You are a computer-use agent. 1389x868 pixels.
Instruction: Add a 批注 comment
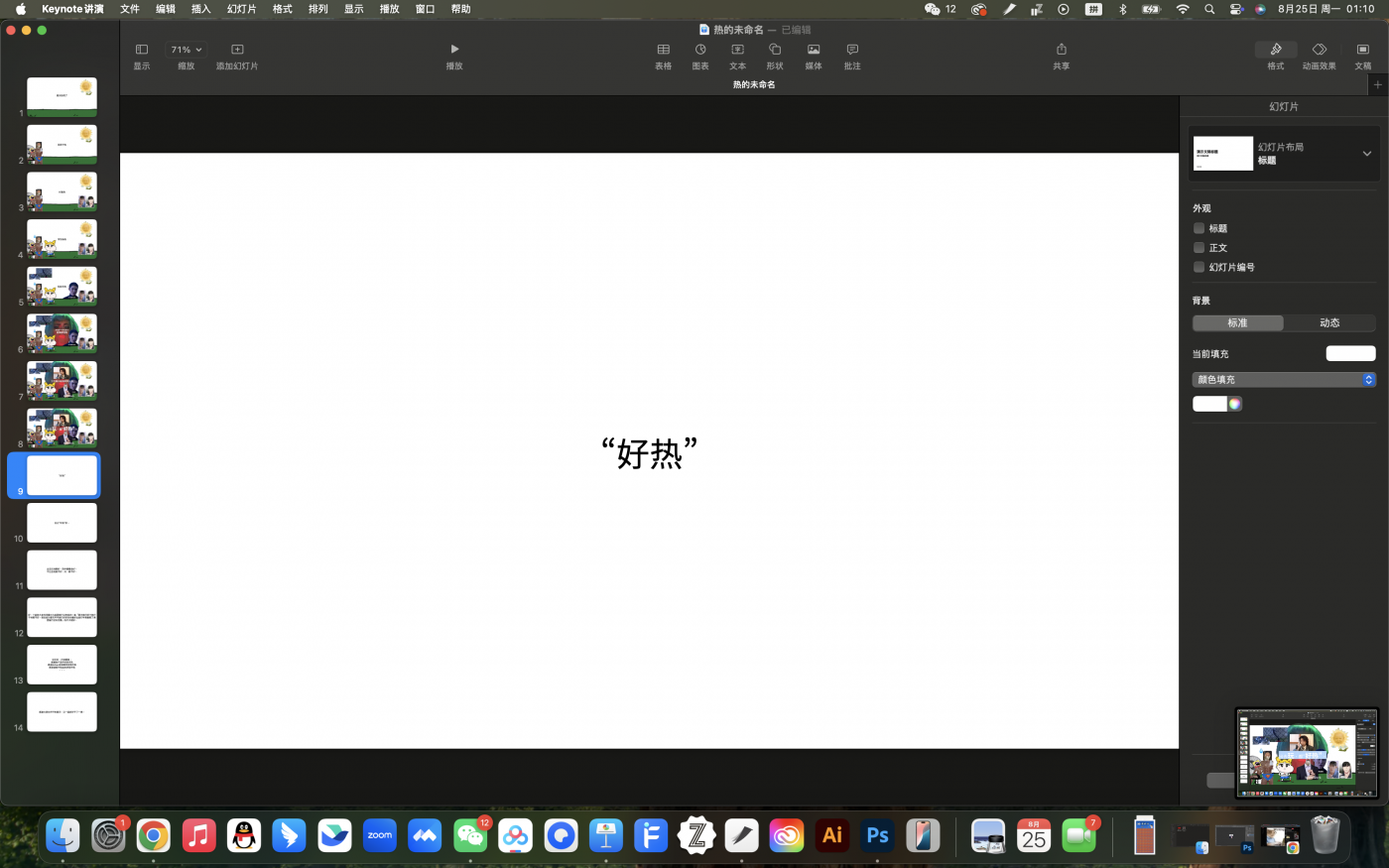click(x=852, y=50)
